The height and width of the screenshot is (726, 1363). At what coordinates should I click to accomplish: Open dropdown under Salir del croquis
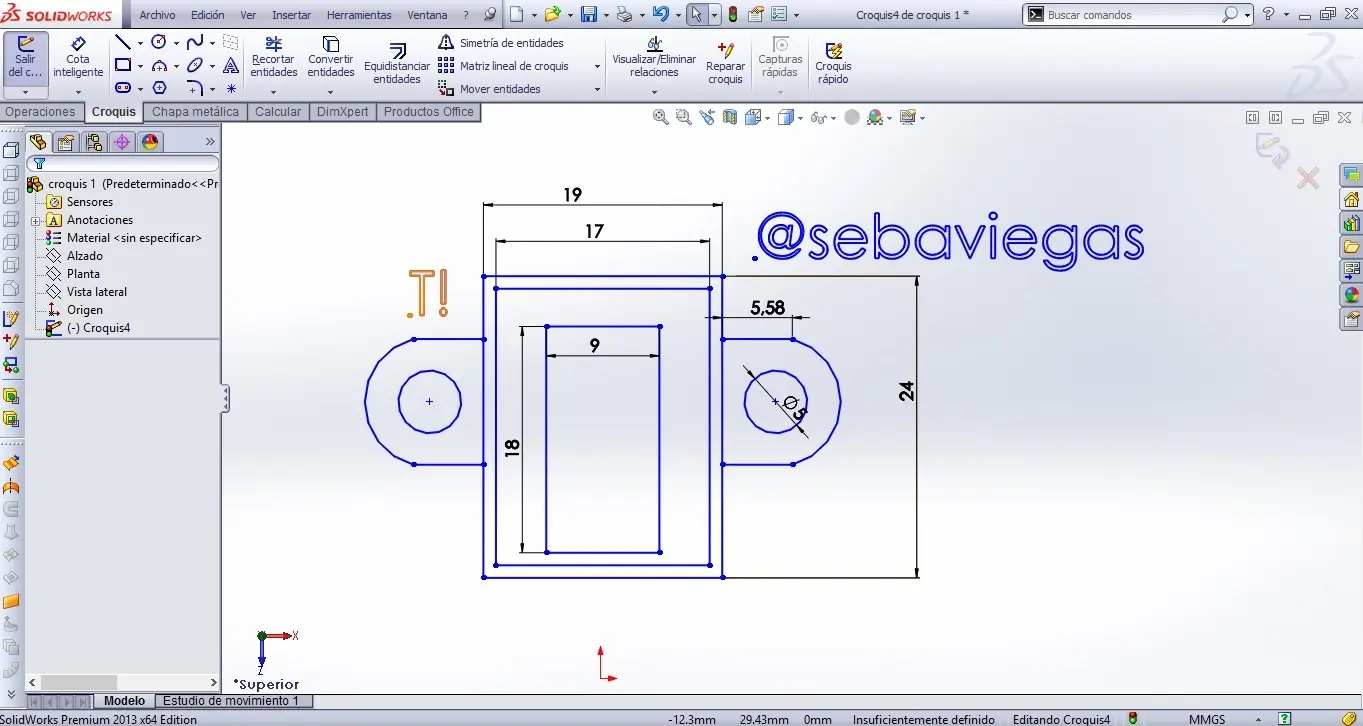pyautogui.click(x=25, y=92)
